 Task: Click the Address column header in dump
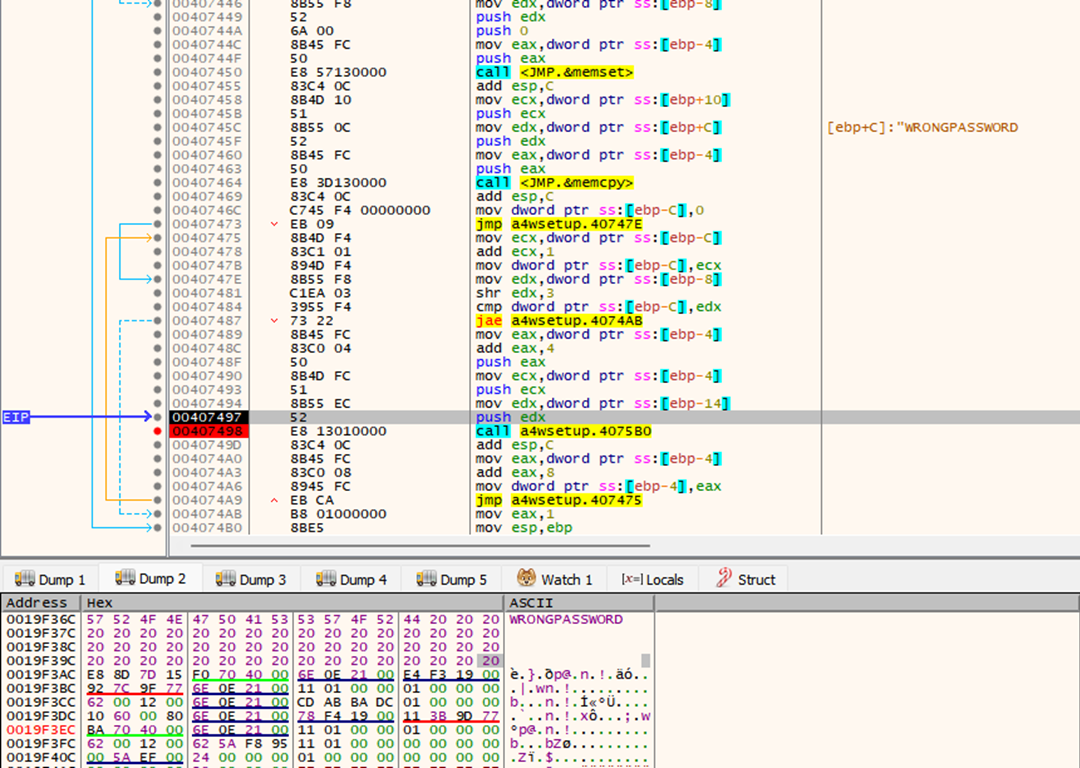(37, 603)
